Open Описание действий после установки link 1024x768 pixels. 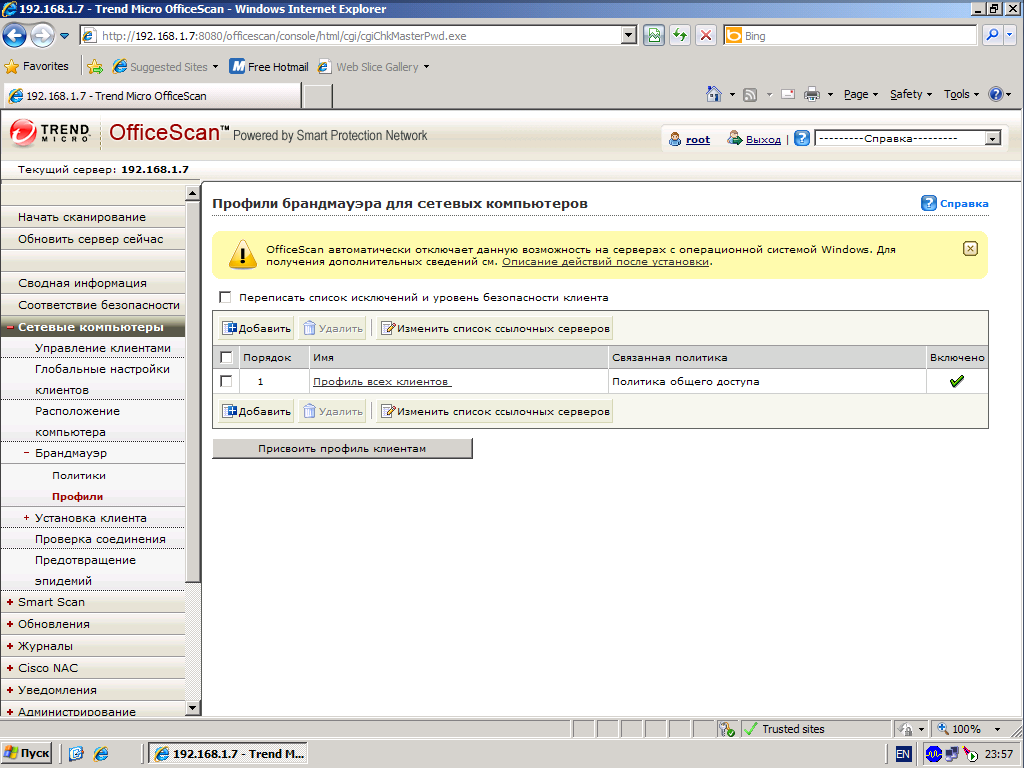tap(605, 262)
